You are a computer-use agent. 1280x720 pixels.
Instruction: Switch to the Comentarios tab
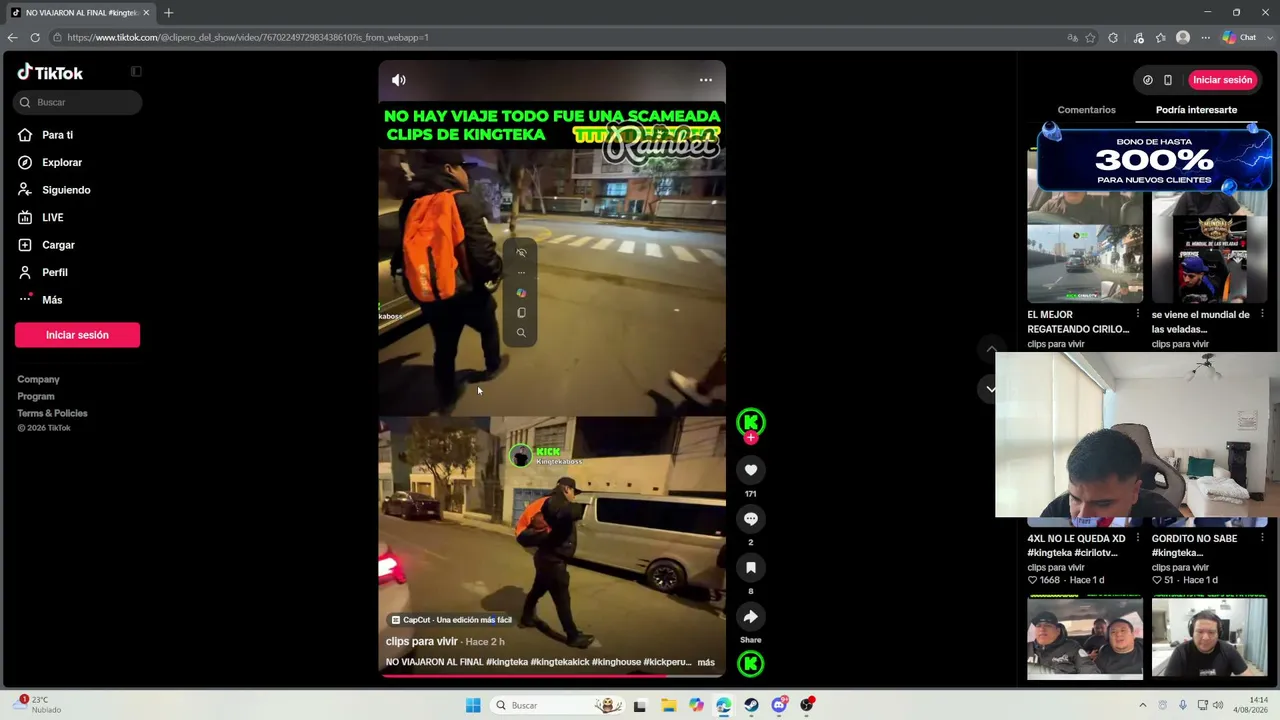coord(1086,110)
